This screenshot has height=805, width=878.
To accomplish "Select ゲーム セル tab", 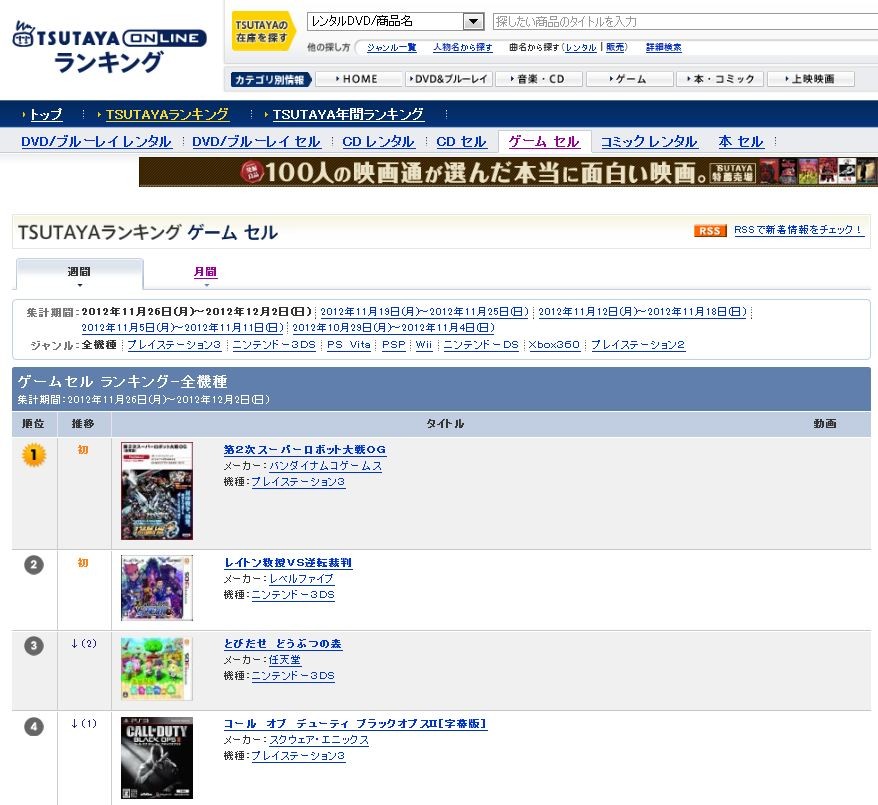I will click(x=544, y=142).
